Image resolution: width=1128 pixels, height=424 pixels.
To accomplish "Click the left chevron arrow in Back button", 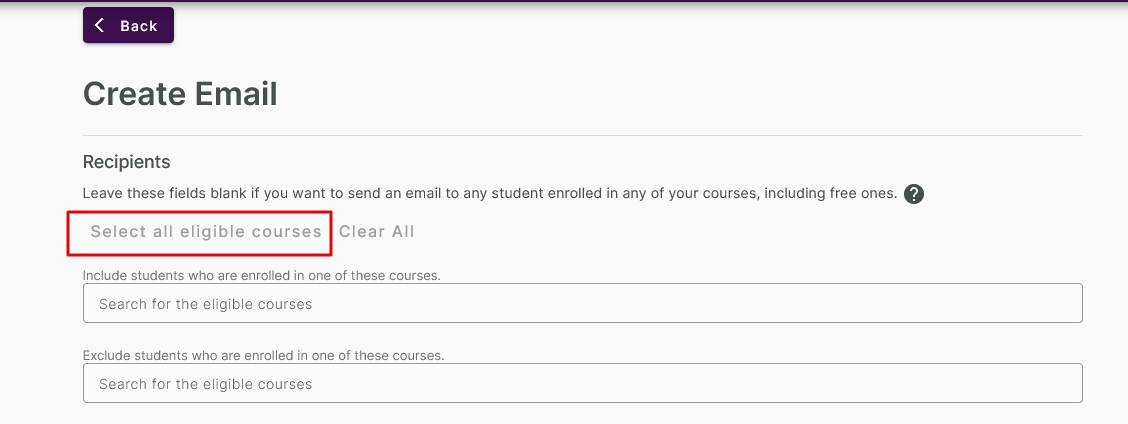I will click(99, 26).
